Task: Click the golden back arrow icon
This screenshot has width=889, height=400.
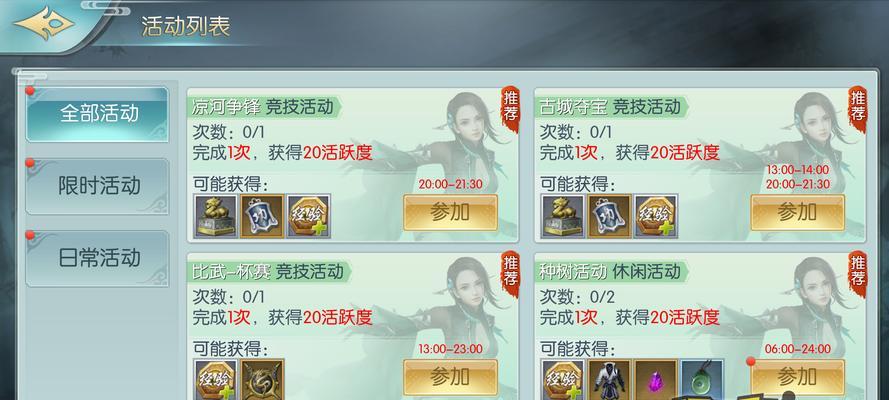Action: [44, 23]
